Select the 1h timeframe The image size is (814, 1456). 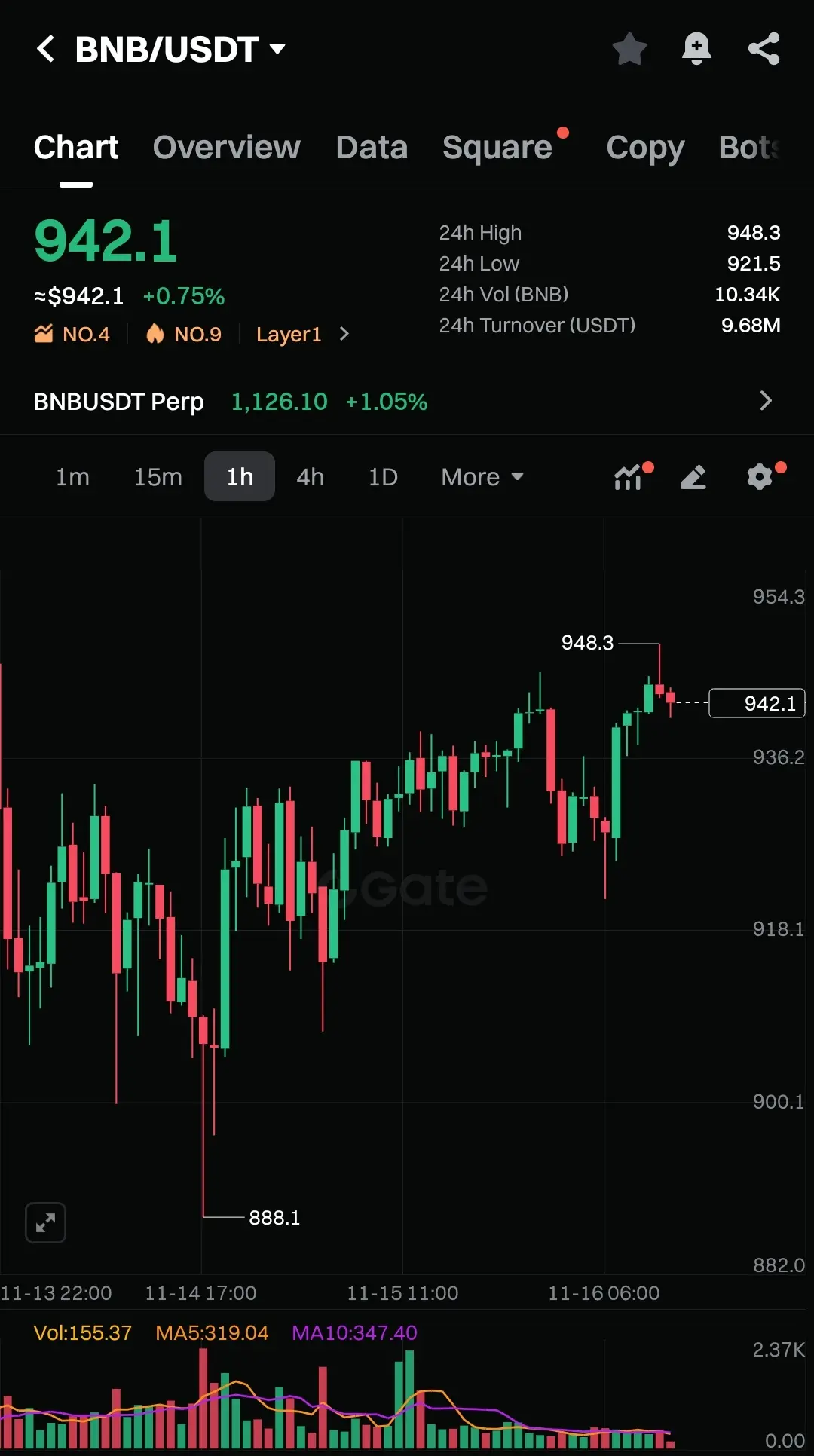[240, 477]
